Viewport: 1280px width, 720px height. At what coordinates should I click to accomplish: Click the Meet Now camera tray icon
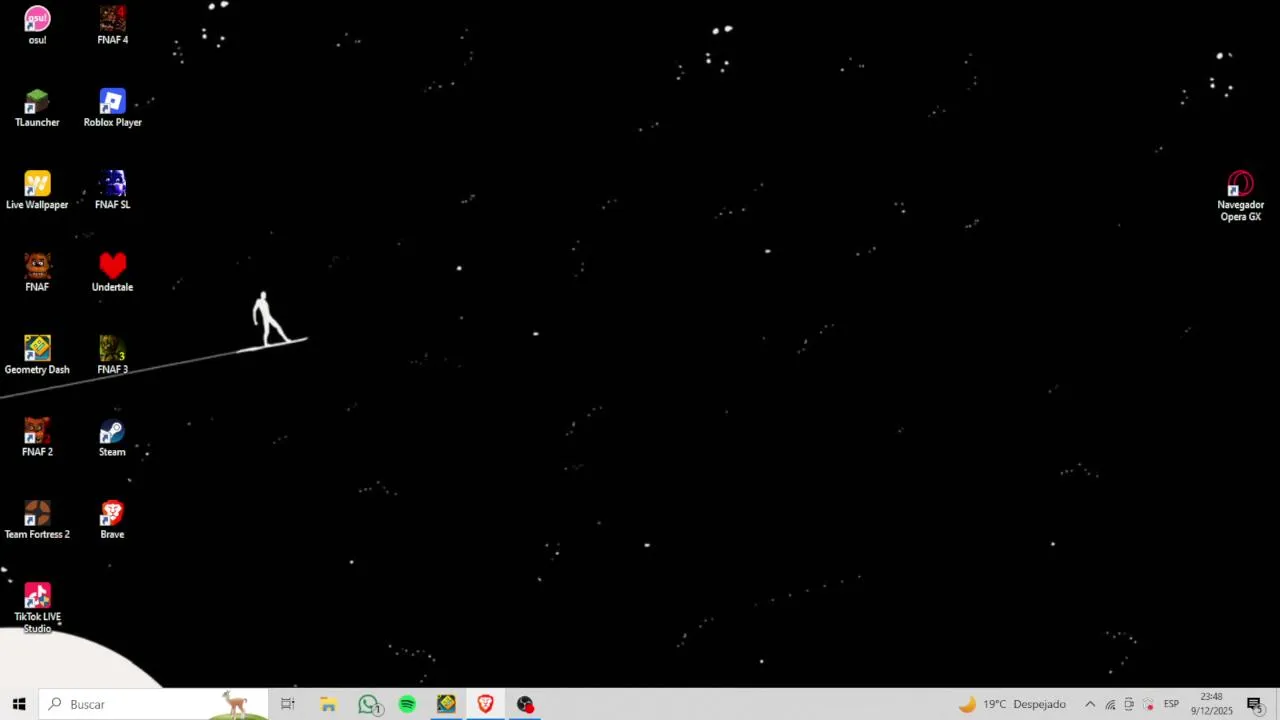[x=1129, y=704]
